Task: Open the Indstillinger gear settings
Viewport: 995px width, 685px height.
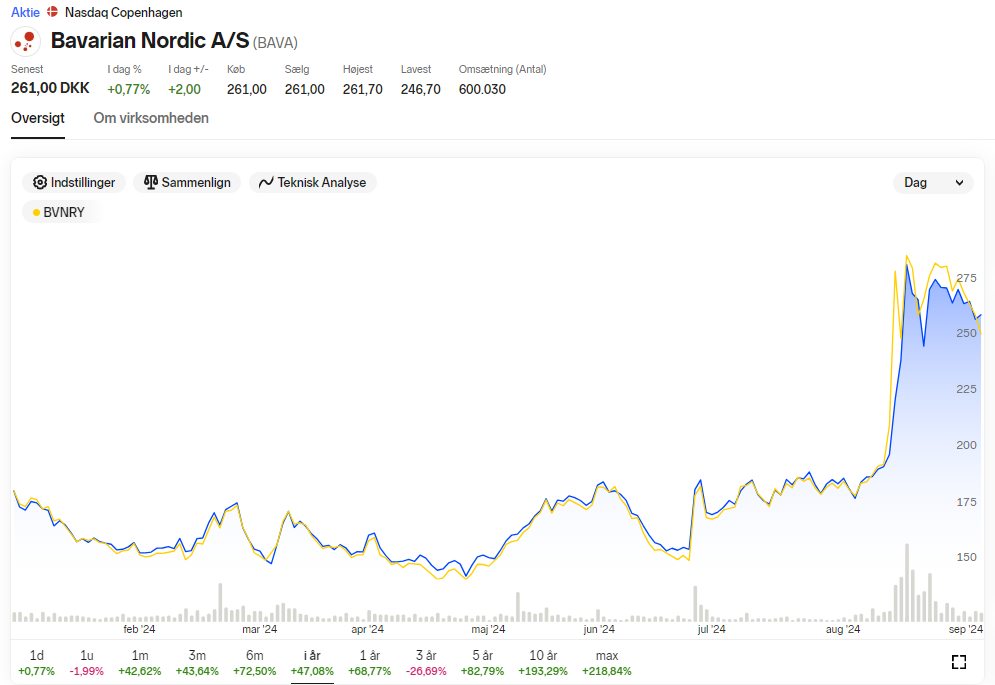Action: (x=74, y=182)
